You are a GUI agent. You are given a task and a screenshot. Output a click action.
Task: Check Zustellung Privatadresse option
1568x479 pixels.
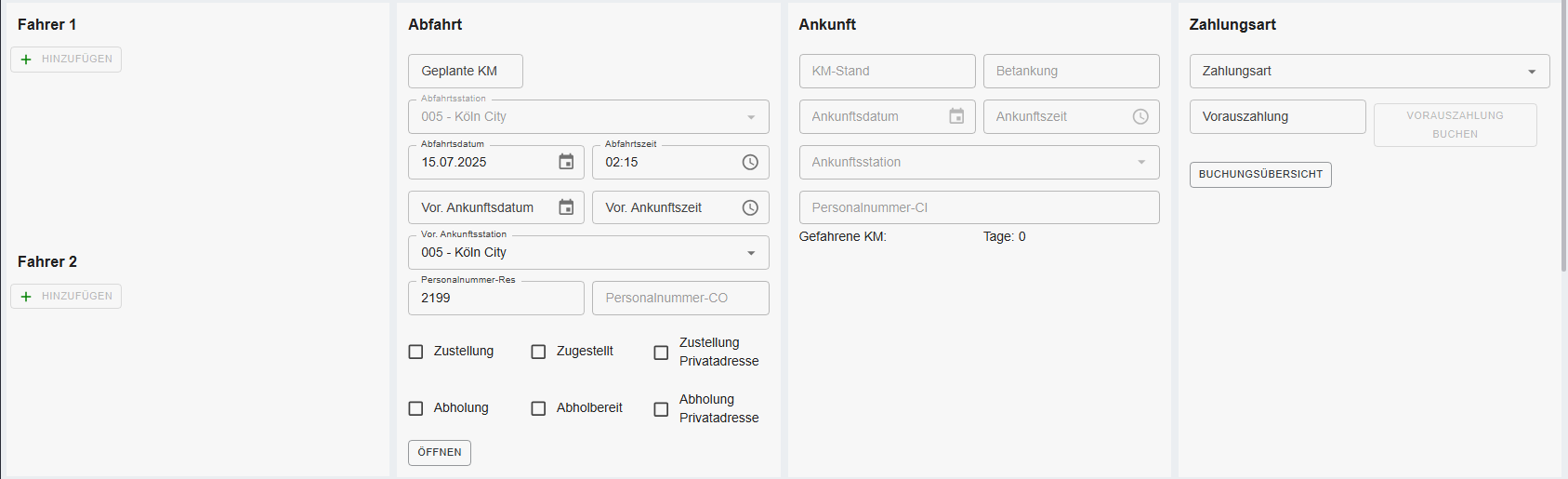[x=661, y=353]
